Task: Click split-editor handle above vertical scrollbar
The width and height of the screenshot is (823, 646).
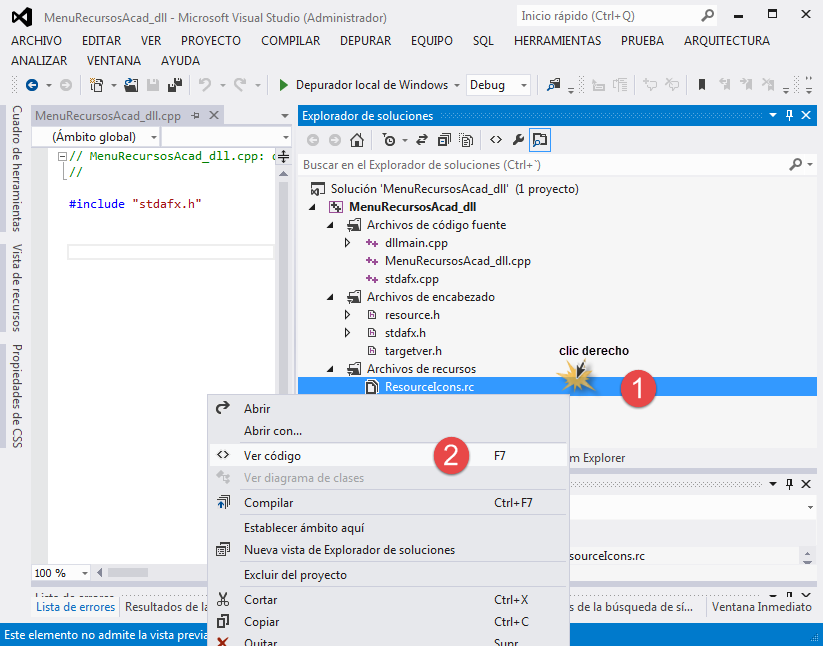Action: pyautogui.click(x=283, y=156)
